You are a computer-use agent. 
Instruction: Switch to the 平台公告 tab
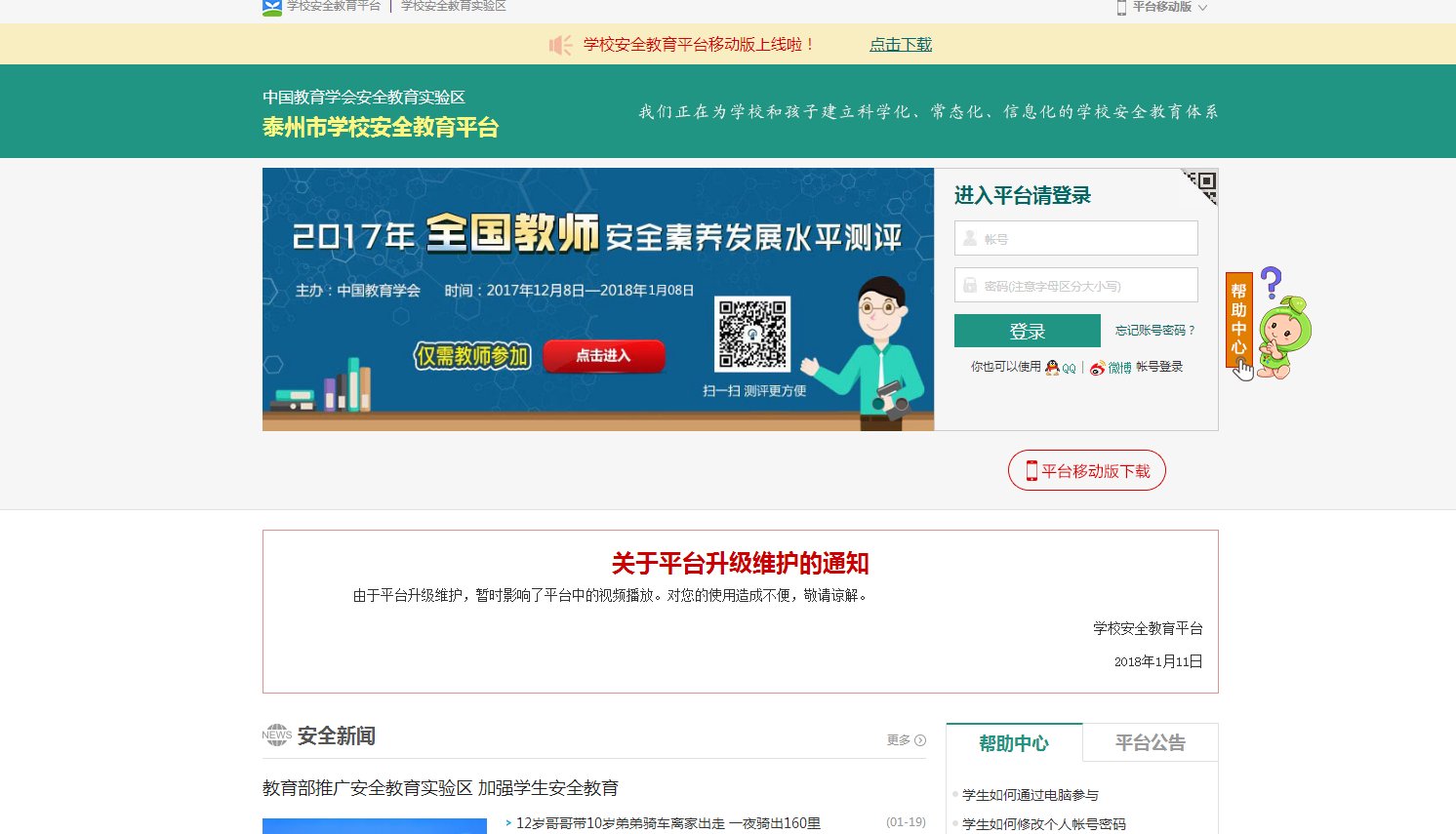(x=1151, y=742)
